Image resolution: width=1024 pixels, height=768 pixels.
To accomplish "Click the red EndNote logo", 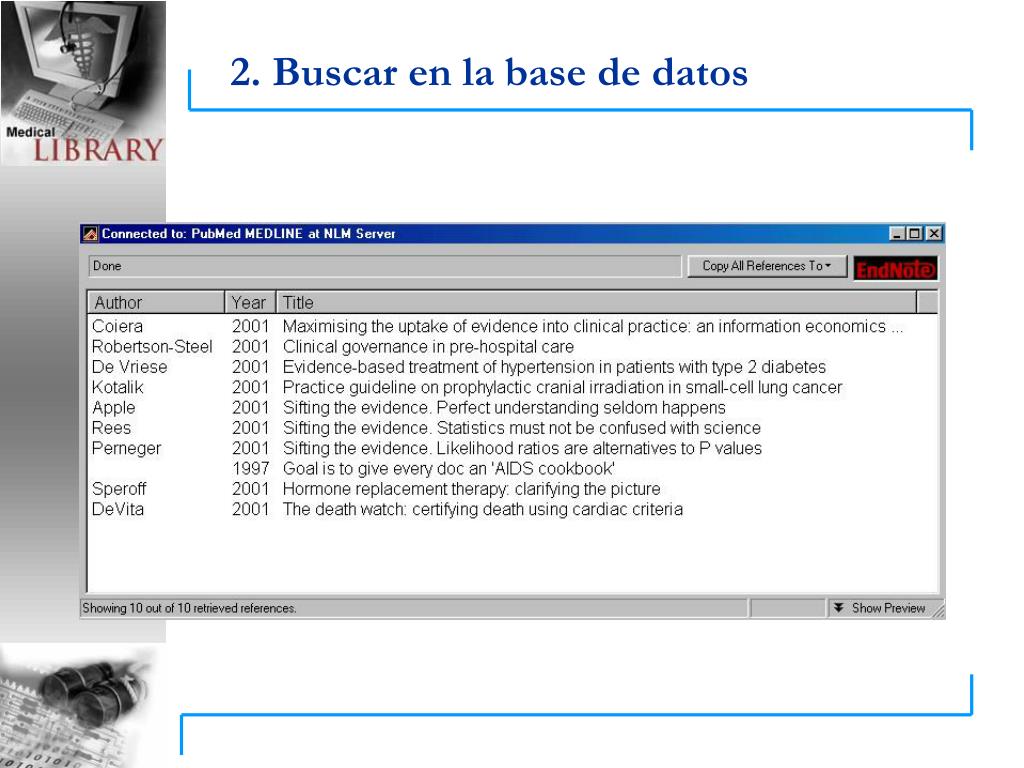I will (x=895, y=268).
